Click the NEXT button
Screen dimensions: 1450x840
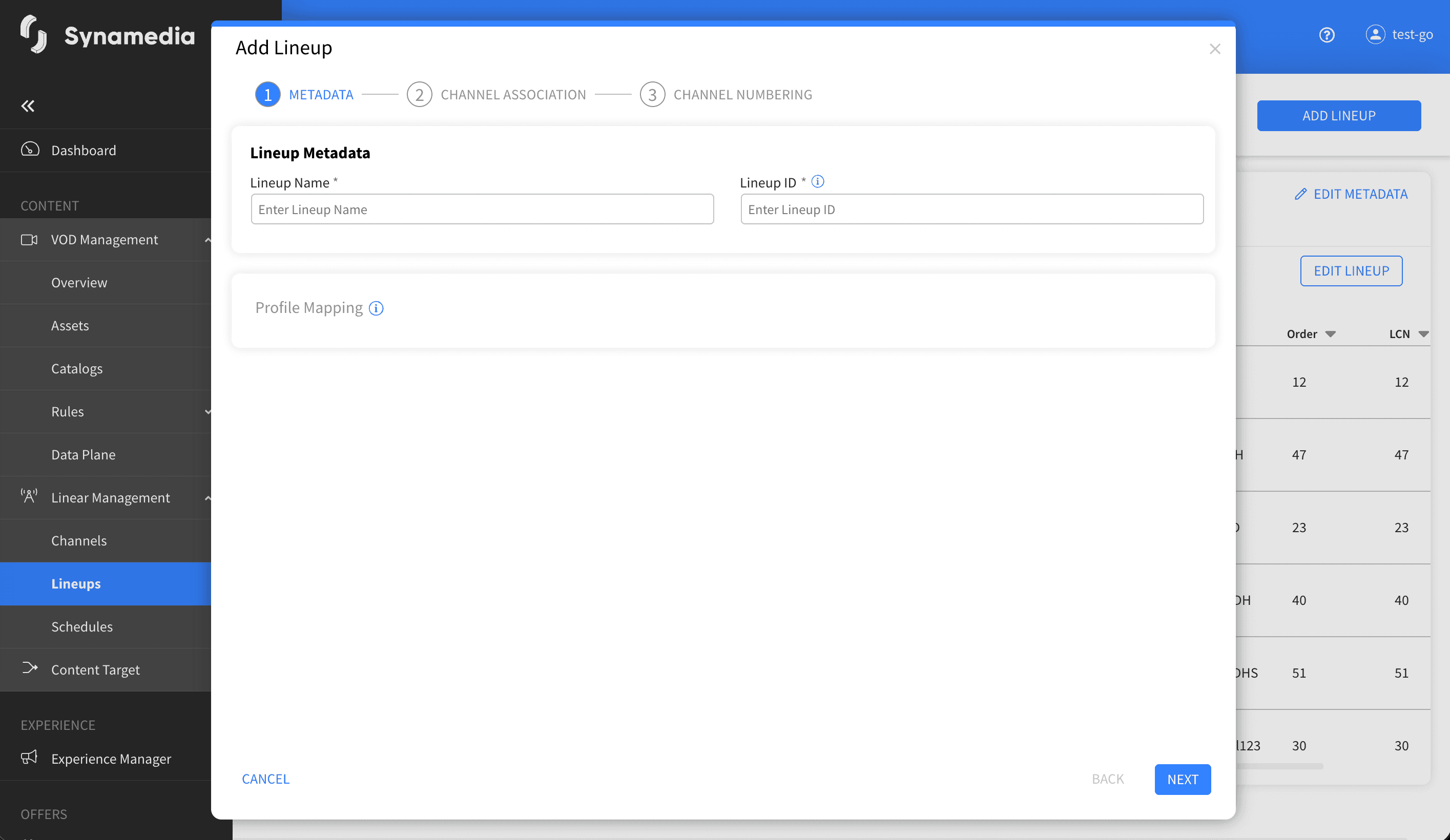(1183, 780)
